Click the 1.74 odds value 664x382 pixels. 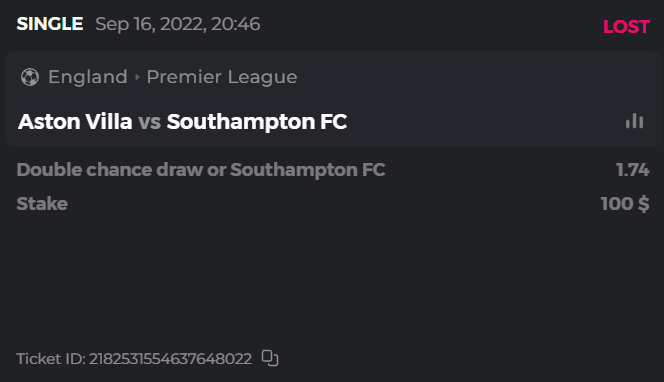tap(632, 170)
